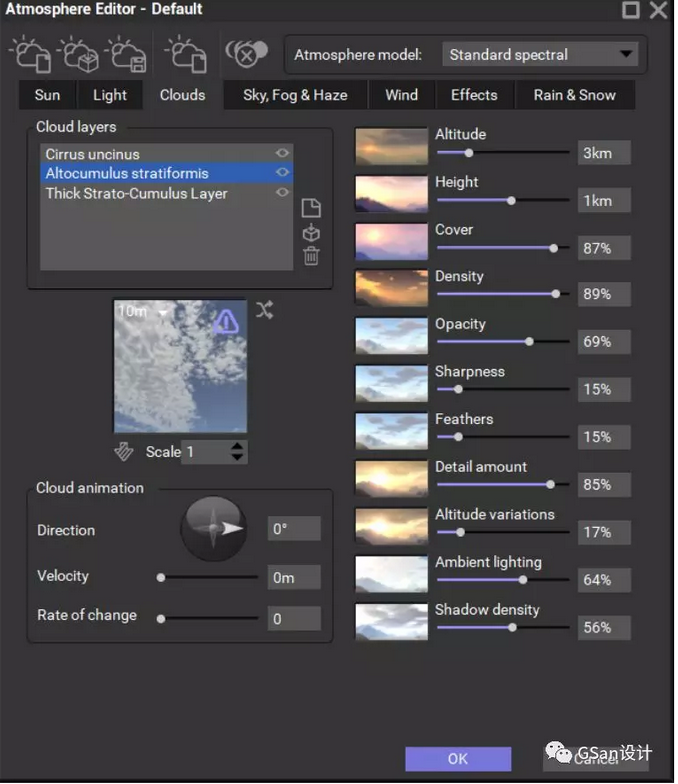
Task: Click the Detail amount 85% field
Action: click(x=604, y=484)
